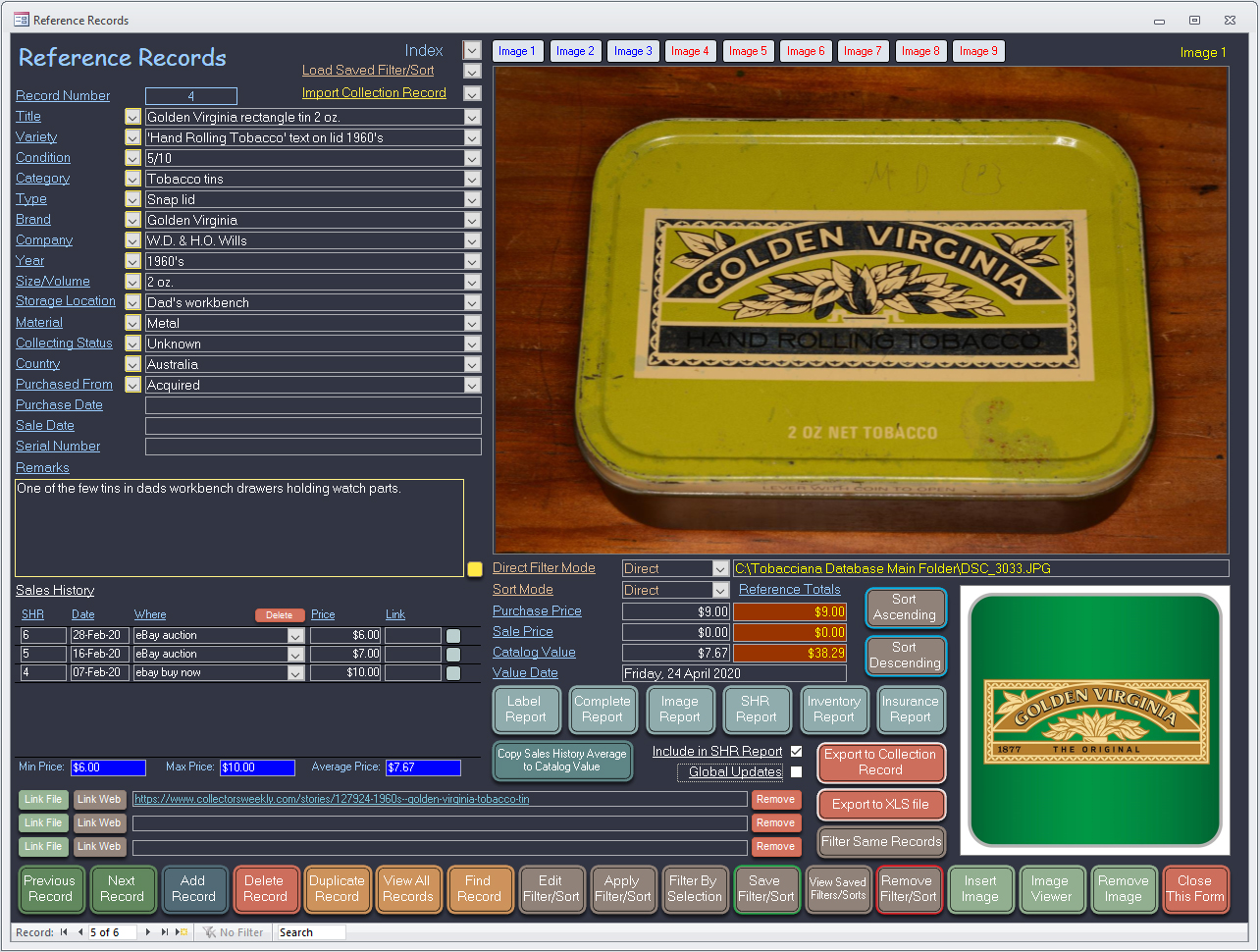Switch to the Image 6 tab

[x=806, y=51]
